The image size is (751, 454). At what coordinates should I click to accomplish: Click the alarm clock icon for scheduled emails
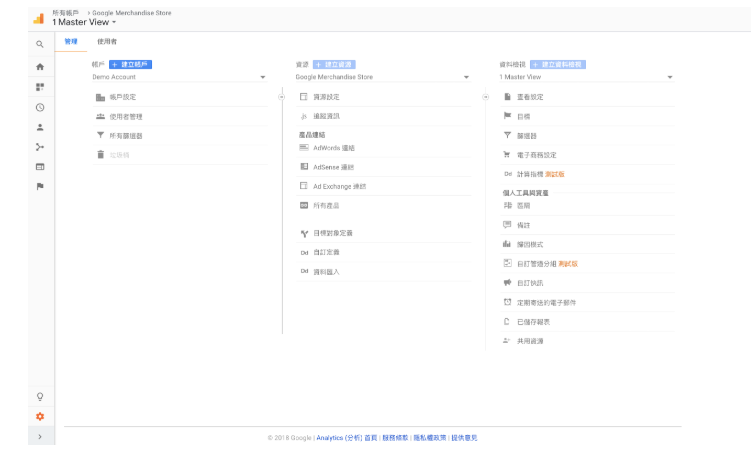pyautogui.click(x=507, y=302)
